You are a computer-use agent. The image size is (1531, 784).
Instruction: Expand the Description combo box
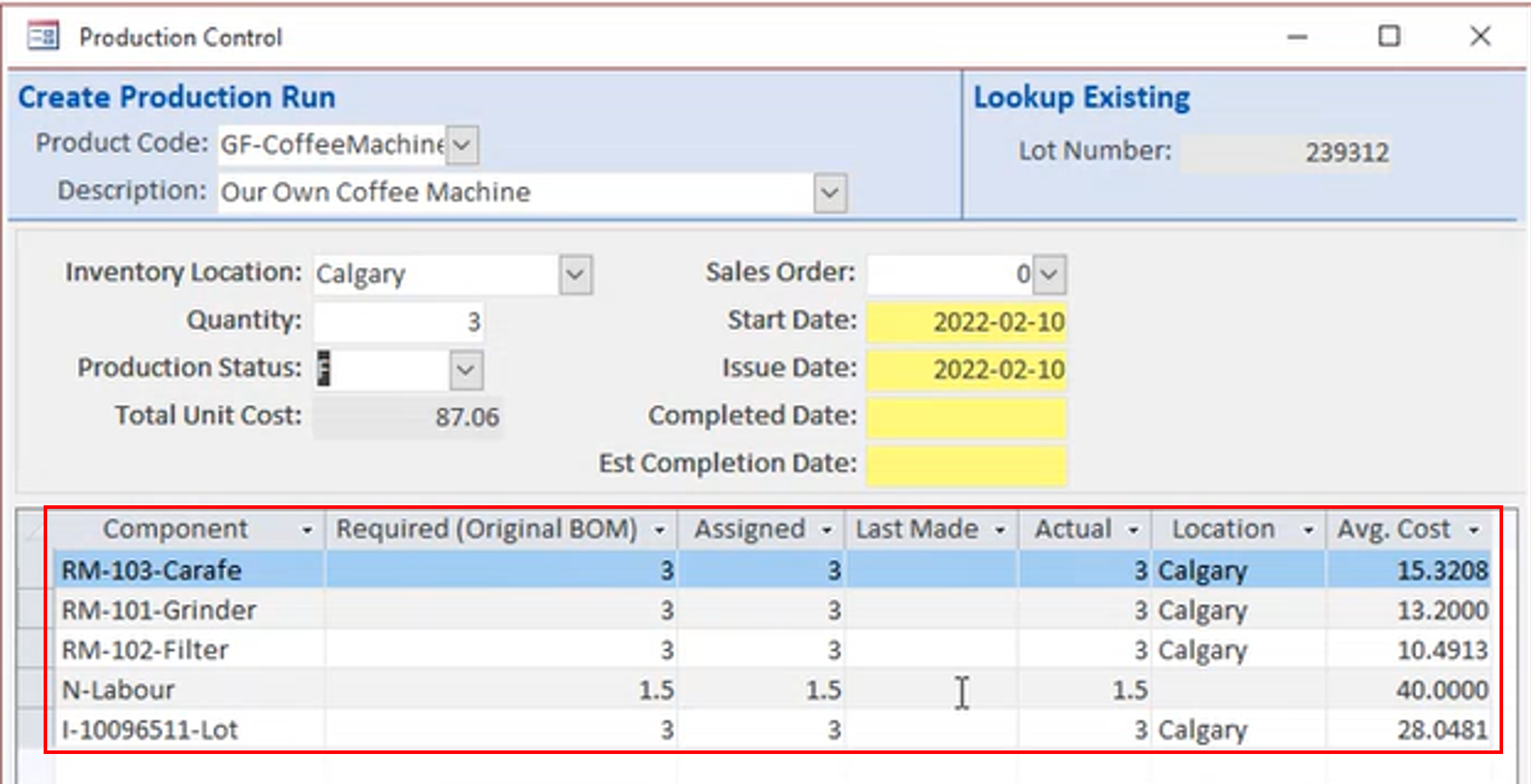tap(830, 193)
